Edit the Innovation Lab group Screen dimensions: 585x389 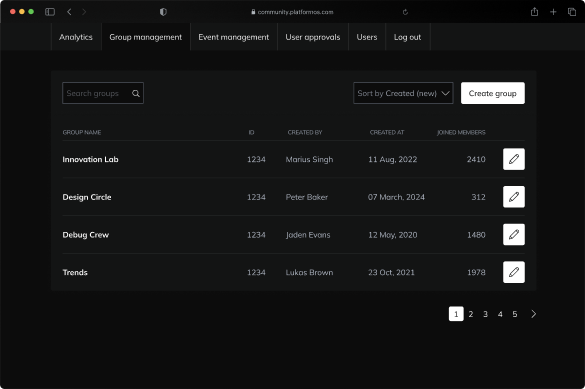click(x=514, y=159)
